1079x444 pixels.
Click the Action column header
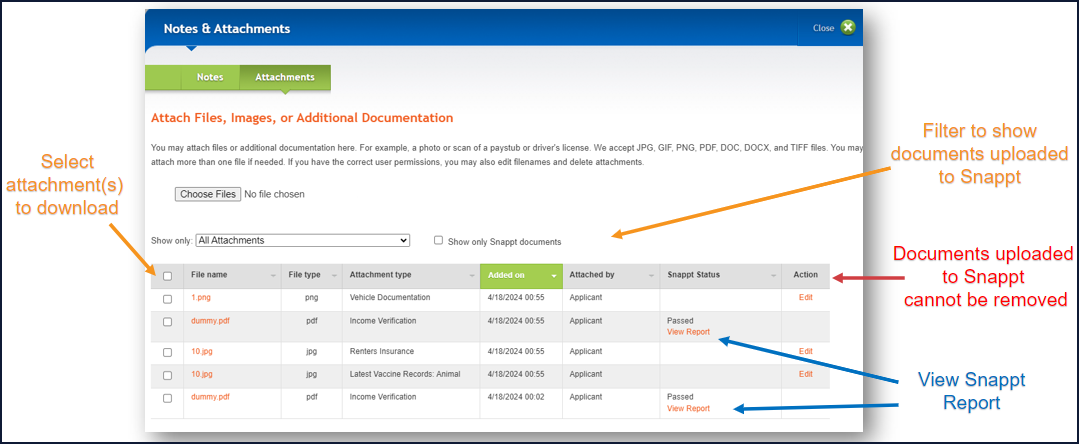click(x=806, y=275)
